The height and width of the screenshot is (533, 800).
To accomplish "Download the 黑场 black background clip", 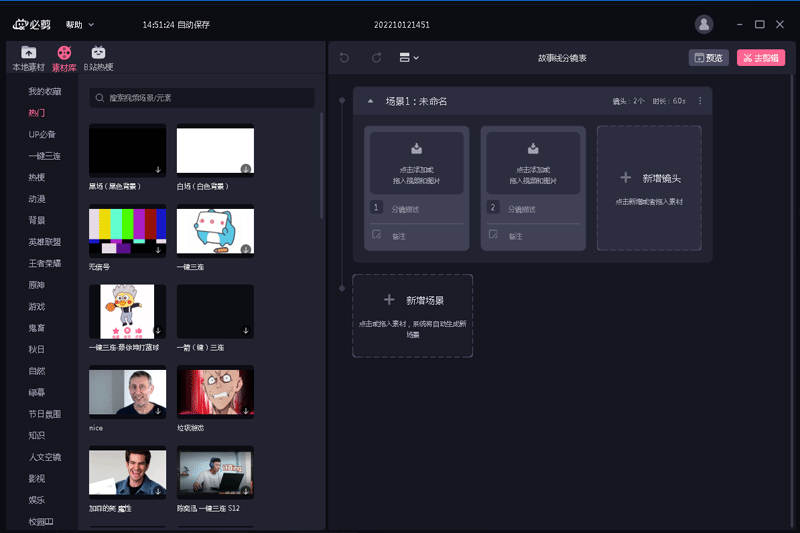I will pyautogui.click(x=158, y=169).
